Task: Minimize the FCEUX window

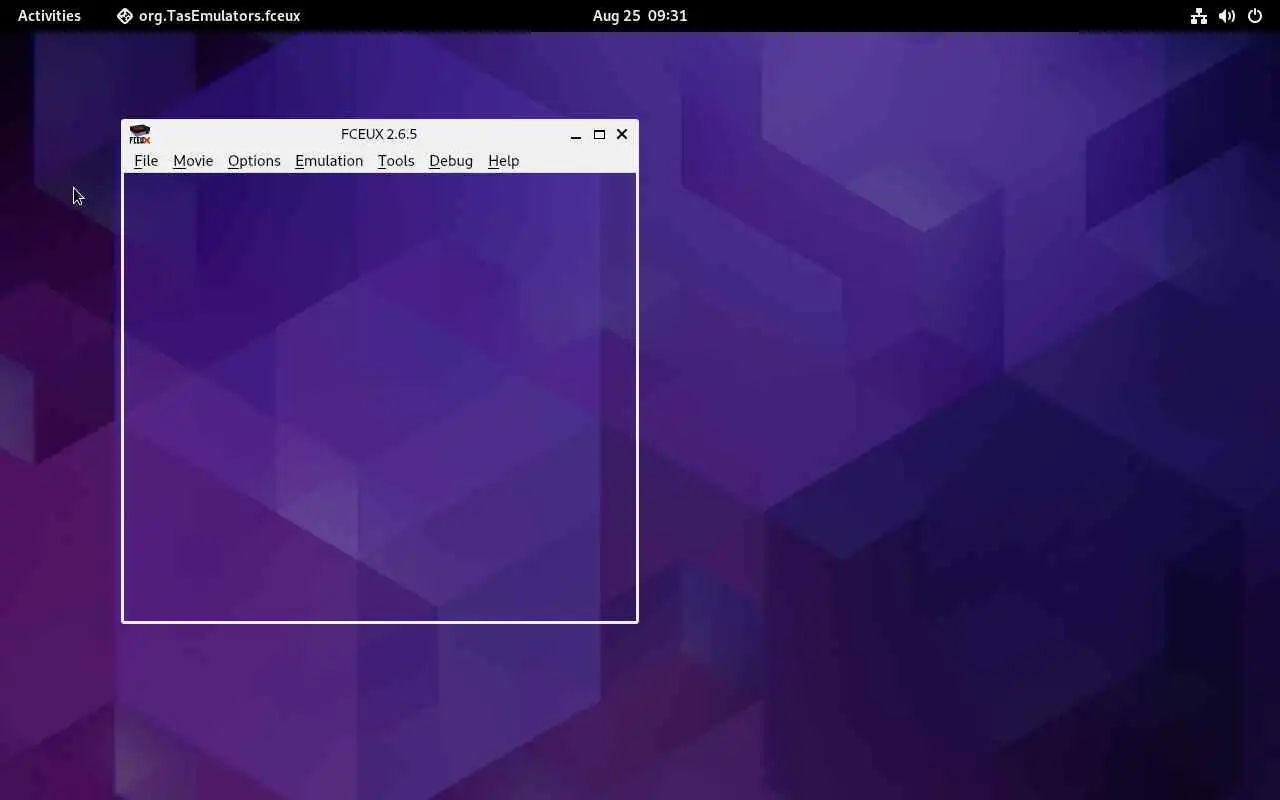Action: tap(576, 134)
